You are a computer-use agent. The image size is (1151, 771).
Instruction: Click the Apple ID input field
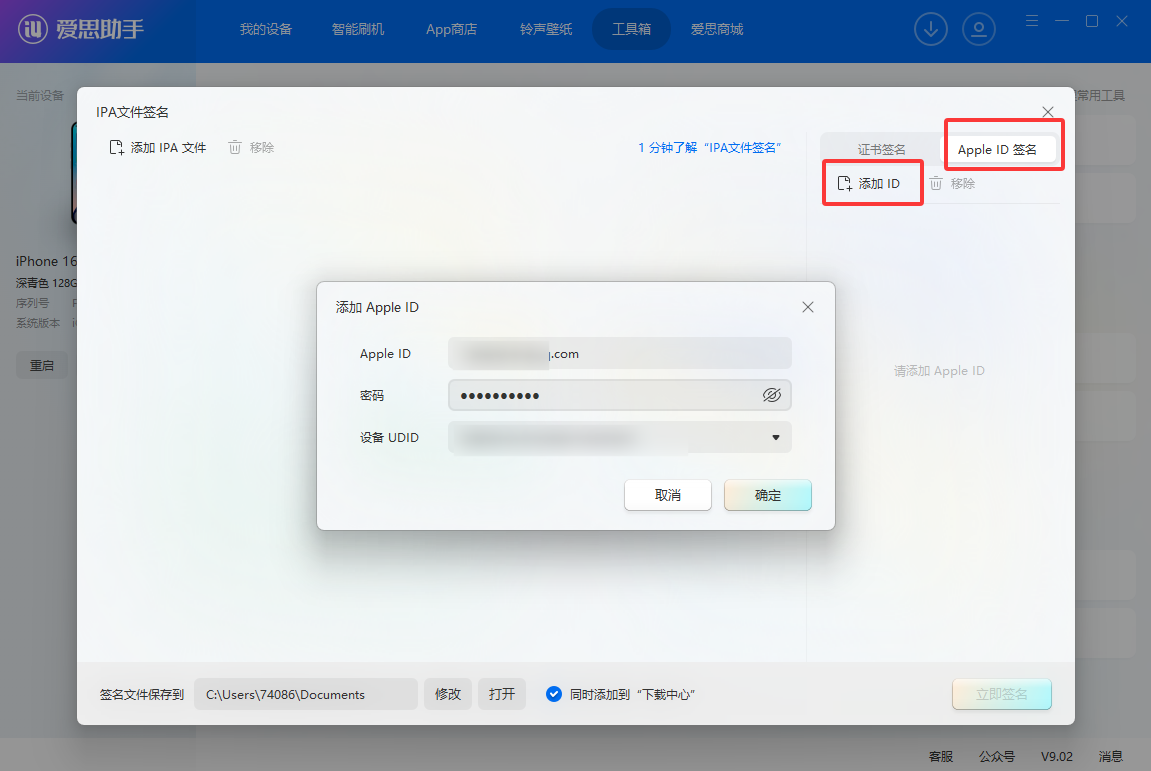click(619, 354)
